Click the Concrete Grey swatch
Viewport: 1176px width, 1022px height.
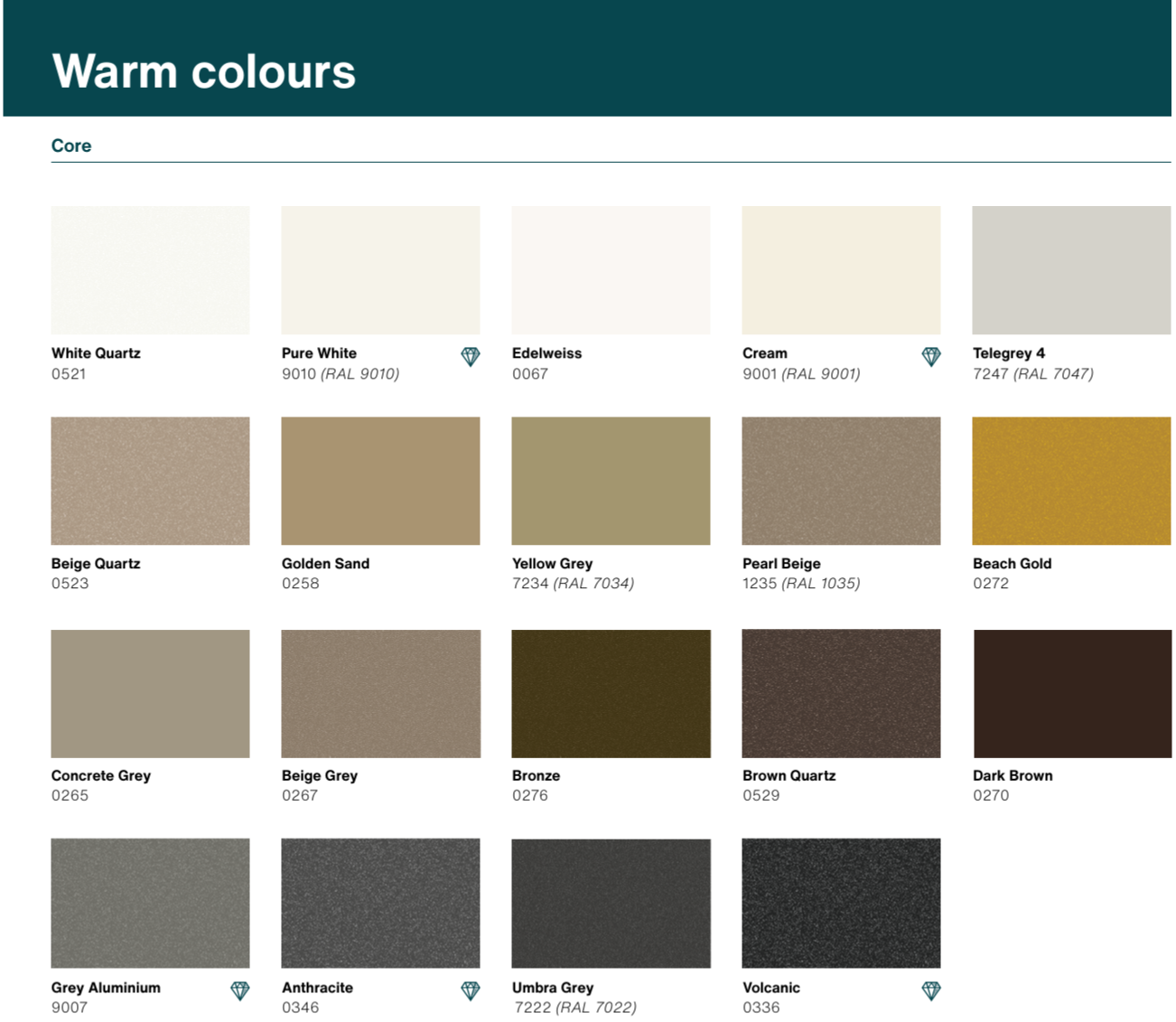[150, 693]
